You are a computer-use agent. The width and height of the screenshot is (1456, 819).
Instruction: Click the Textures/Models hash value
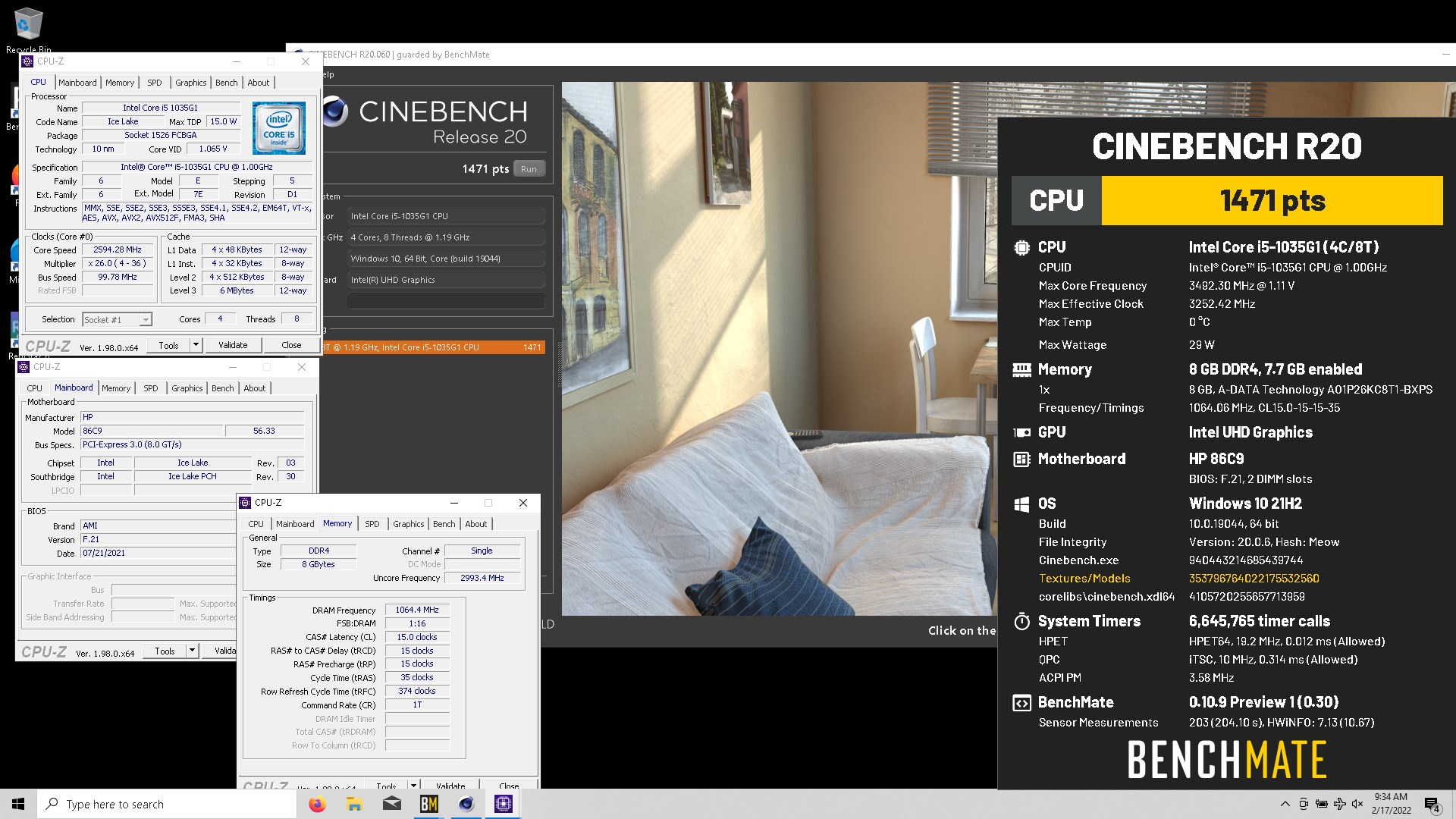tap(1254, 578)
